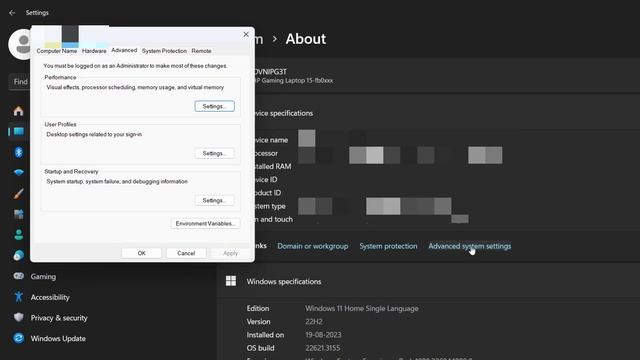Image resolution: width=640 pixels, height=360 pixels.
Task: Open Time & language globe icon
Action: [18, 256]
